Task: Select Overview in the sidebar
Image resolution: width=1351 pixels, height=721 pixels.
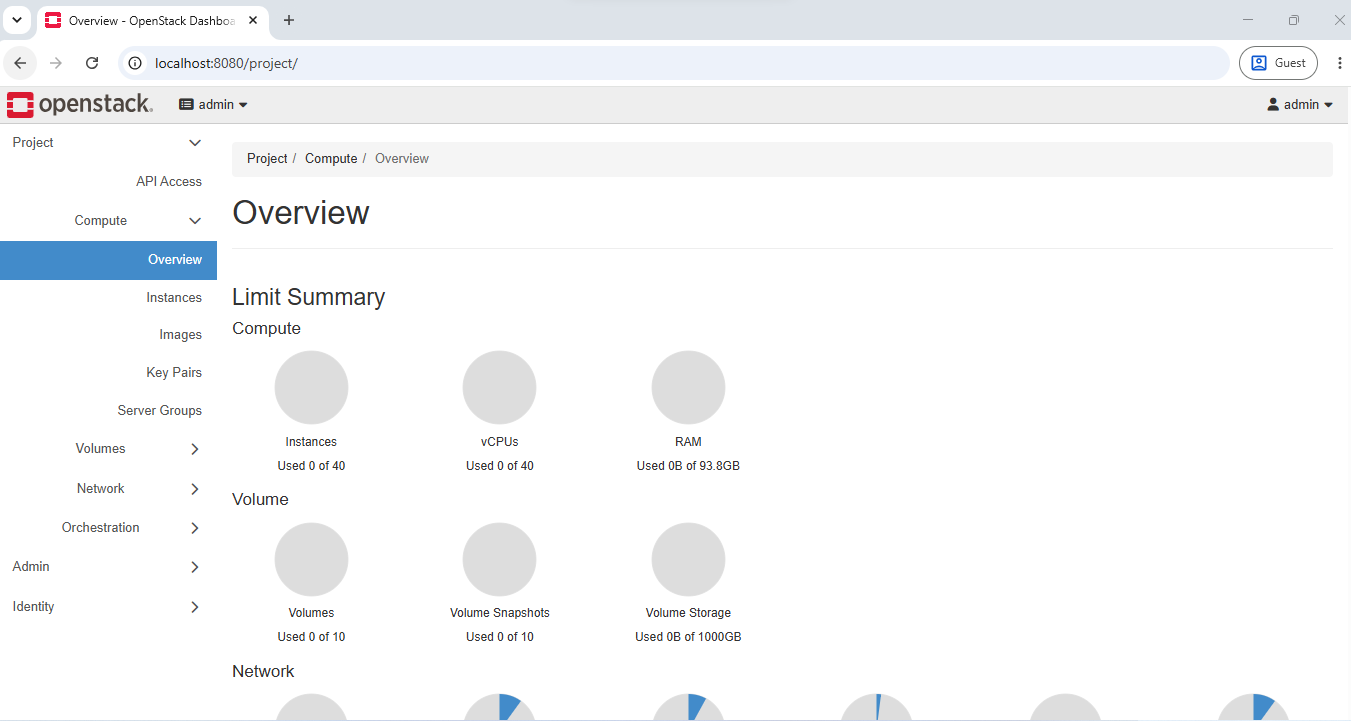Action: (x=108, y=259)
